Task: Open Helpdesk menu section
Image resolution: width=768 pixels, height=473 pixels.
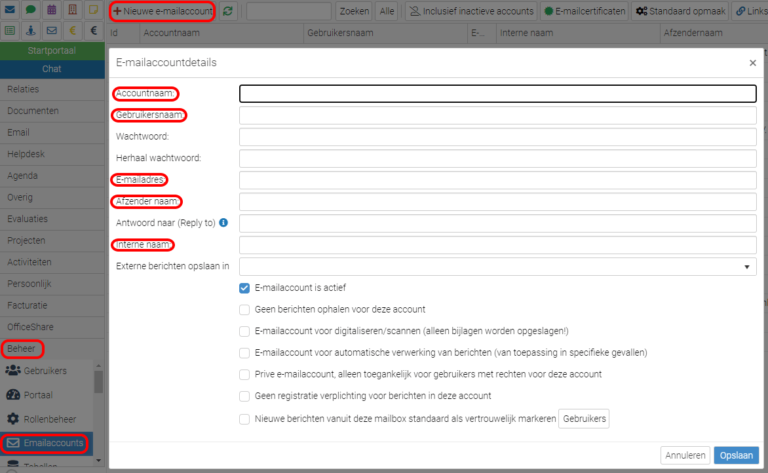Action: (x=52, y=154)
